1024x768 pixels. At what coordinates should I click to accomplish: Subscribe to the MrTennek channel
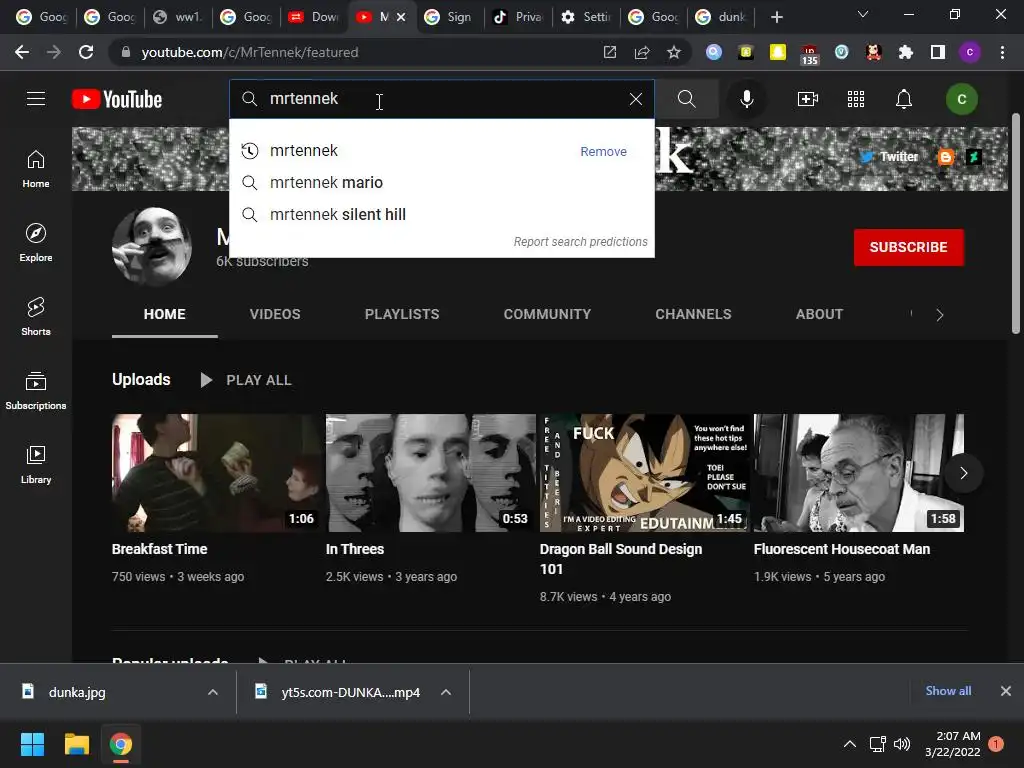[x=908, y=247]
